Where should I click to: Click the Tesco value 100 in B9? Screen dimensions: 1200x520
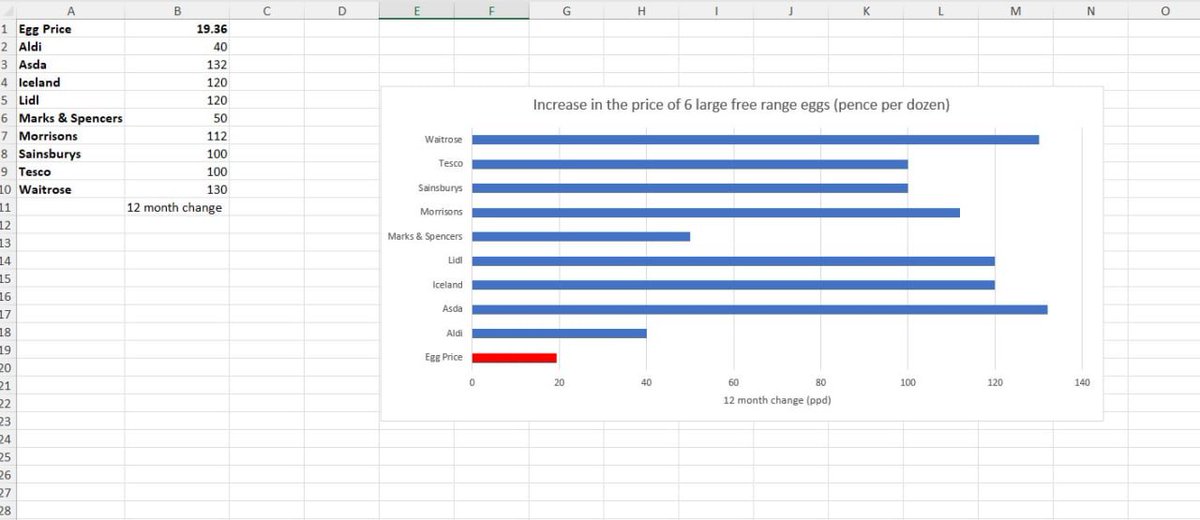177,172
